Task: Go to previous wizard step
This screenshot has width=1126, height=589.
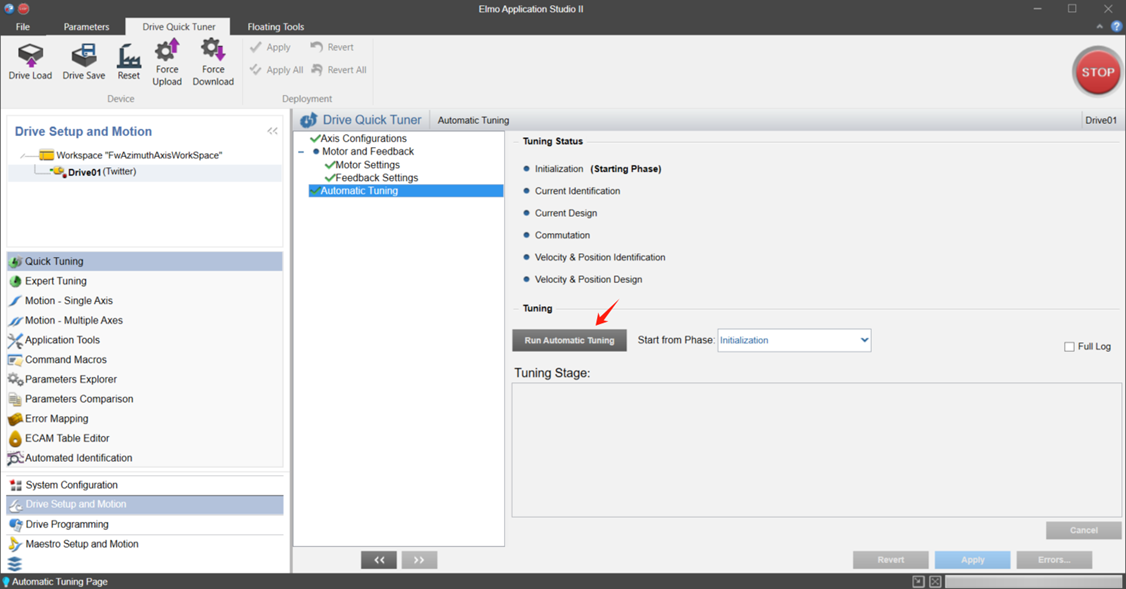Action: click(379, 560)
